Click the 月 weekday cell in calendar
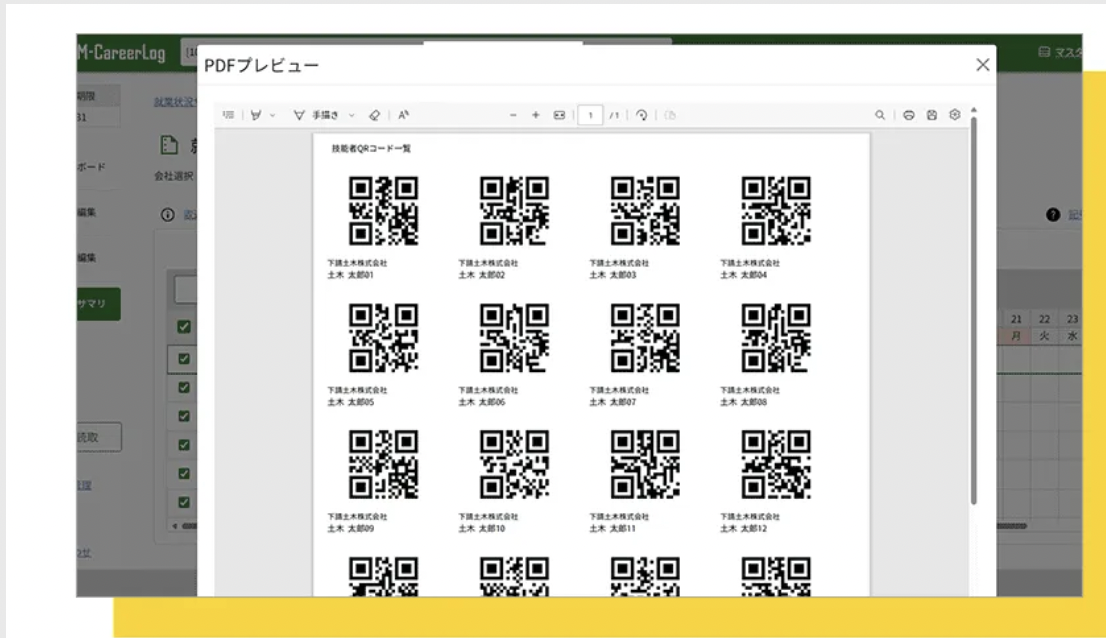1106x638 pixels. tap(1016, 336)
